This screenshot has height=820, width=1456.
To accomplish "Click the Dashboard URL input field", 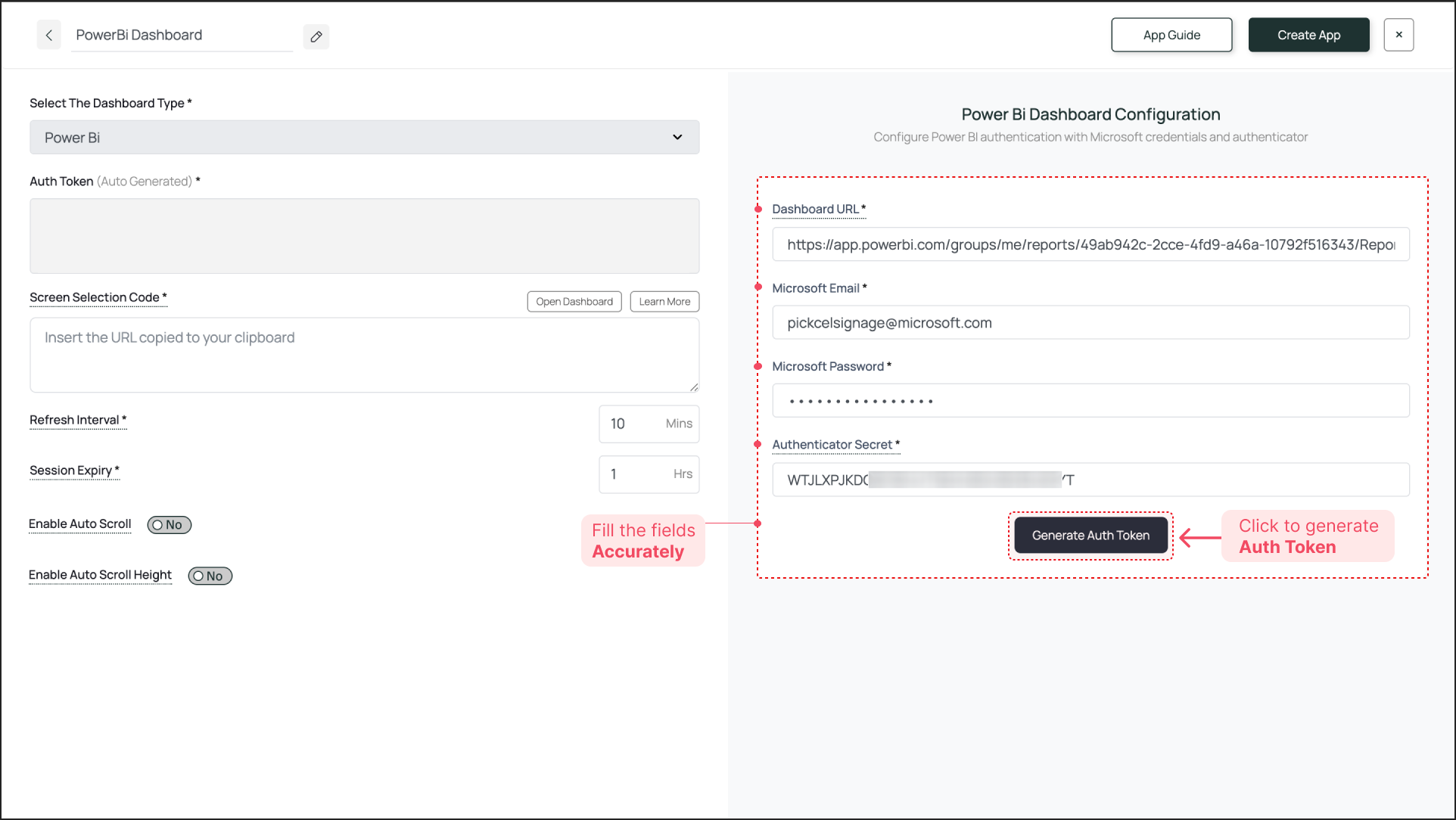I will click(x=1090, y=244).
